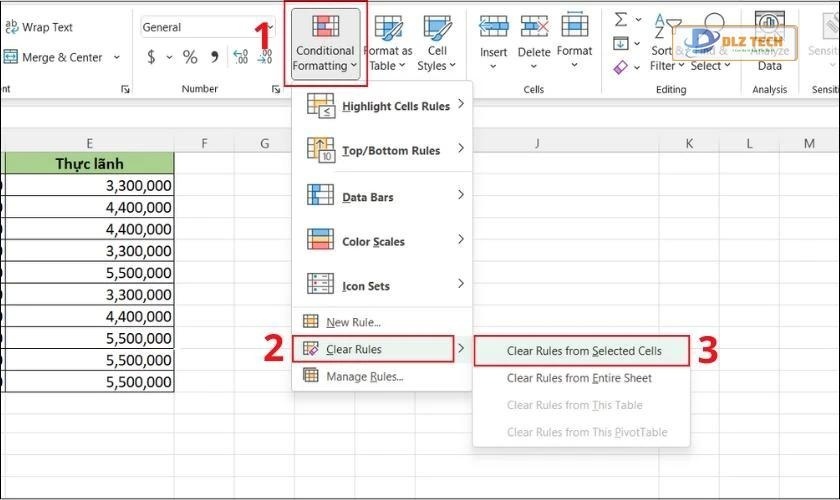
Task: Click New Rule in the menu
Action: (353, 322)
